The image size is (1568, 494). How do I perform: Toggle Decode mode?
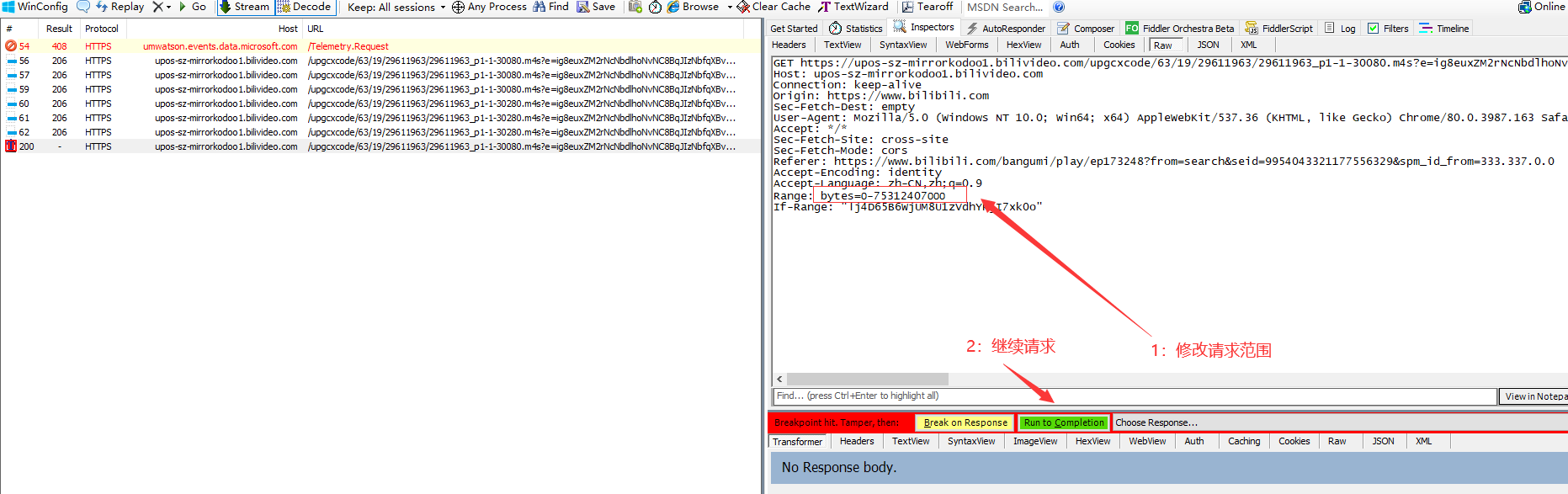(x=305, y=7)
